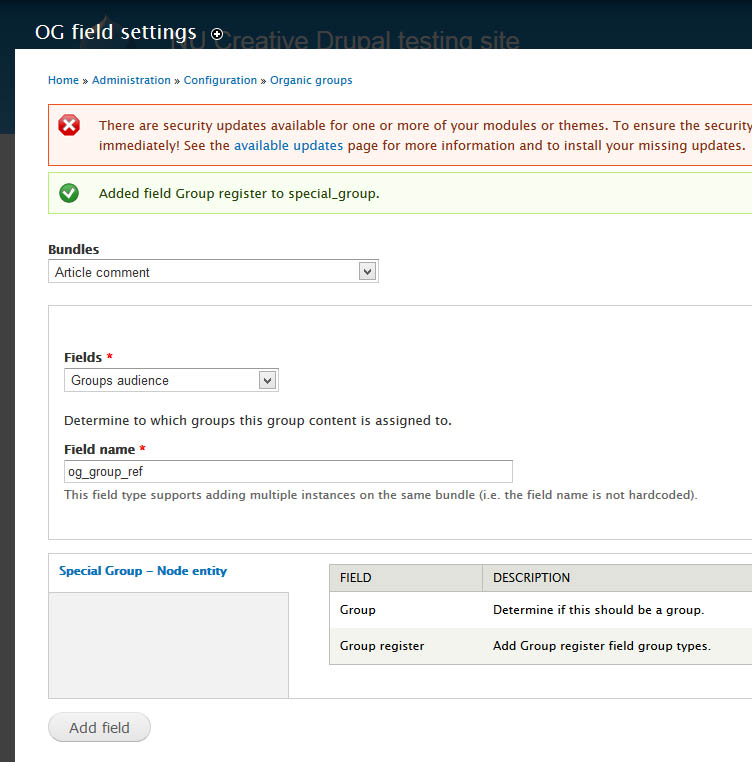Open the Bundles dropdown showing Article comment
This screenshot has height=762, width=752.
click(x=213, y=272)
